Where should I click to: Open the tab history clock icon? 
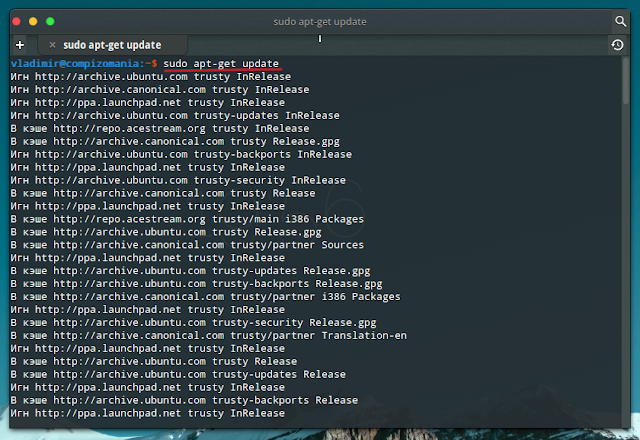point(617,45)
